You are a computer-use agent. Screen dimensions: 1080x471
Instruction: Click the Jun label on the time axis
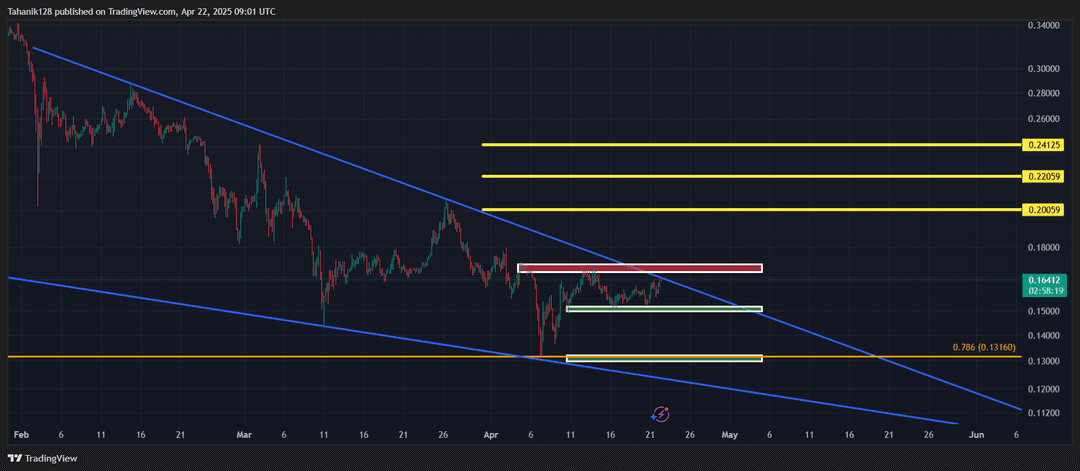[x=977, y=435]
